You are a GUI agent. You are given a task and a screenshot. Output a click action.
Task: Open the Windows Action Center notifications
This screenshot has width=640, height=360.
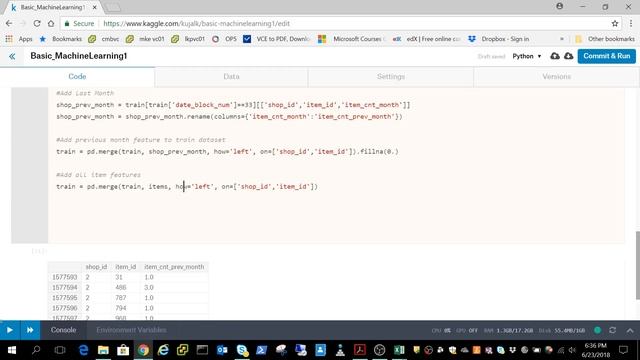point(623,350)
